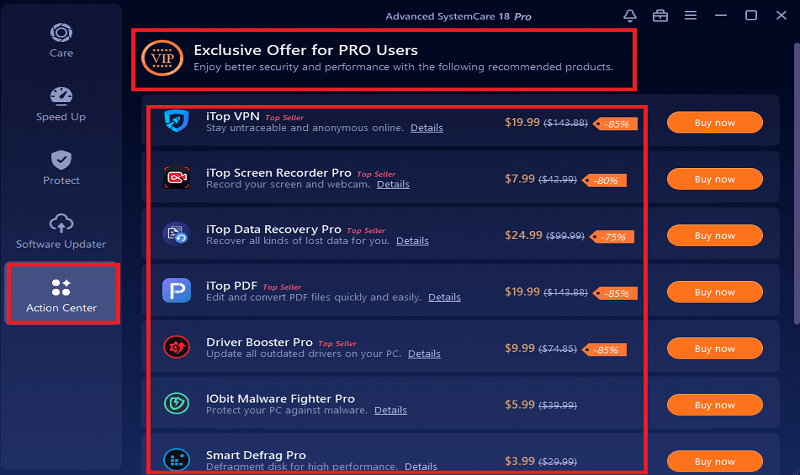Viewport: 800px width, 475px height.
Task: Click the 'IObit Malware Fighter Pro' product name
Action: coord(280,398)
